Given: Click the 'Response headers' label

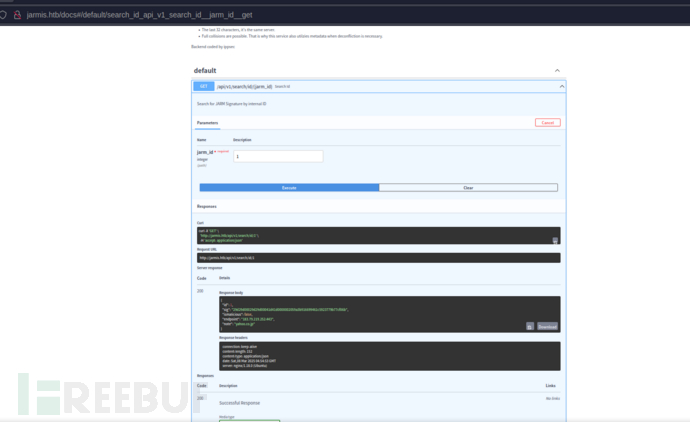Looking at the screenshot, I should tap(233, 338).
